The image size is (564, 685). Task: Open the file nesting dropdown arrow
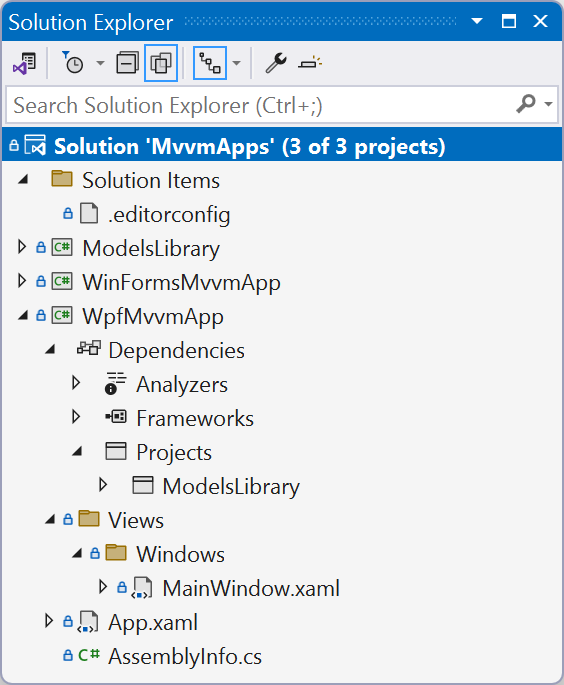pos(236,63)
